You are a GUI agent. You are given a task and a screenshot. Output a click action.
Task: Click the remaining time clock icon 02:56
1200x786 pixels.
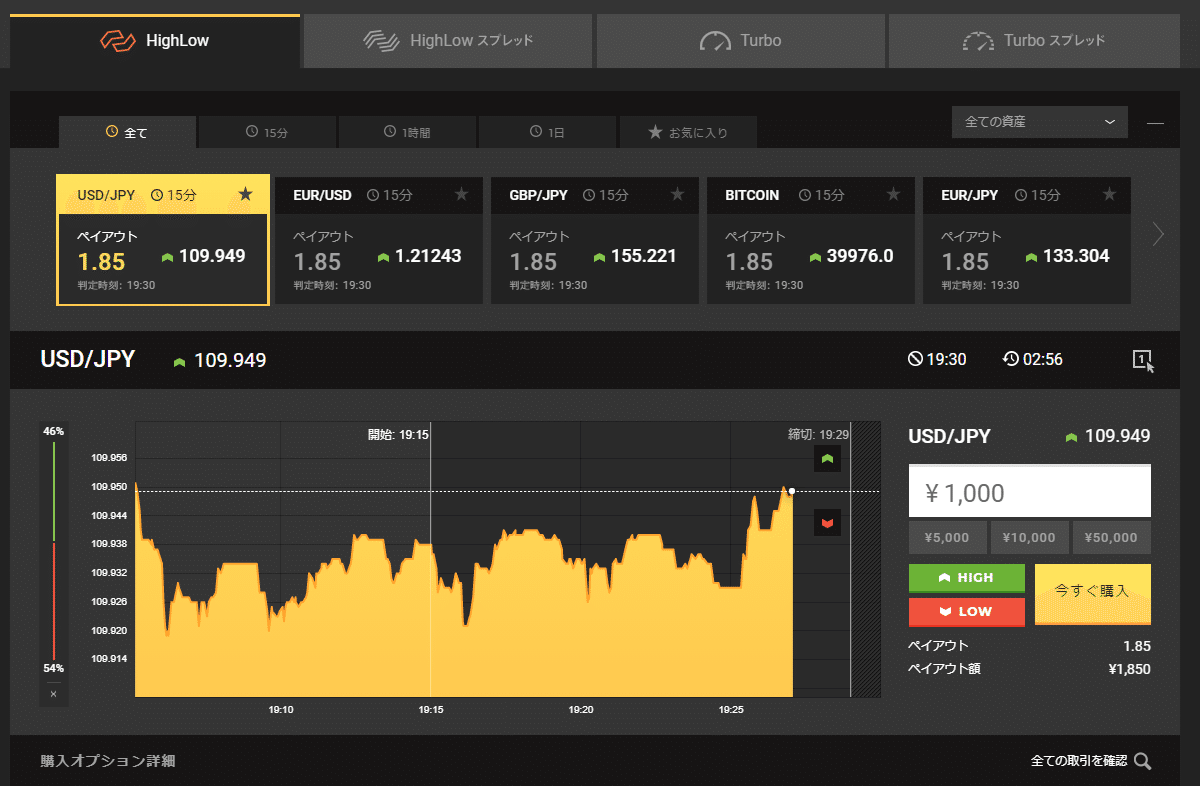click(x=1011, y=359)
